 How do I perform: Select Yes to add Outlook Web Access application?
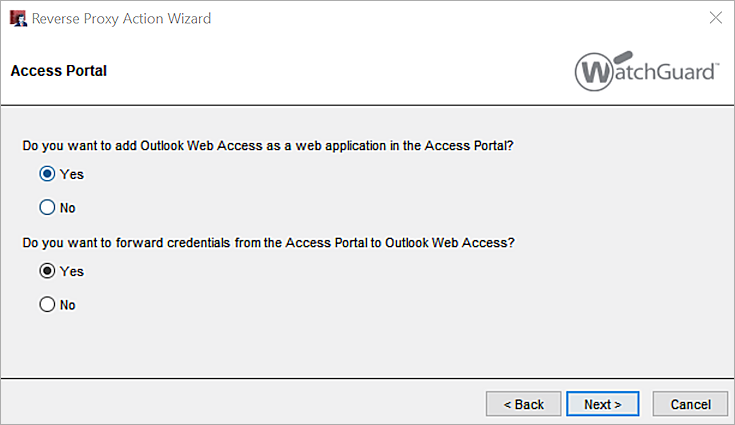coord(47,174)
